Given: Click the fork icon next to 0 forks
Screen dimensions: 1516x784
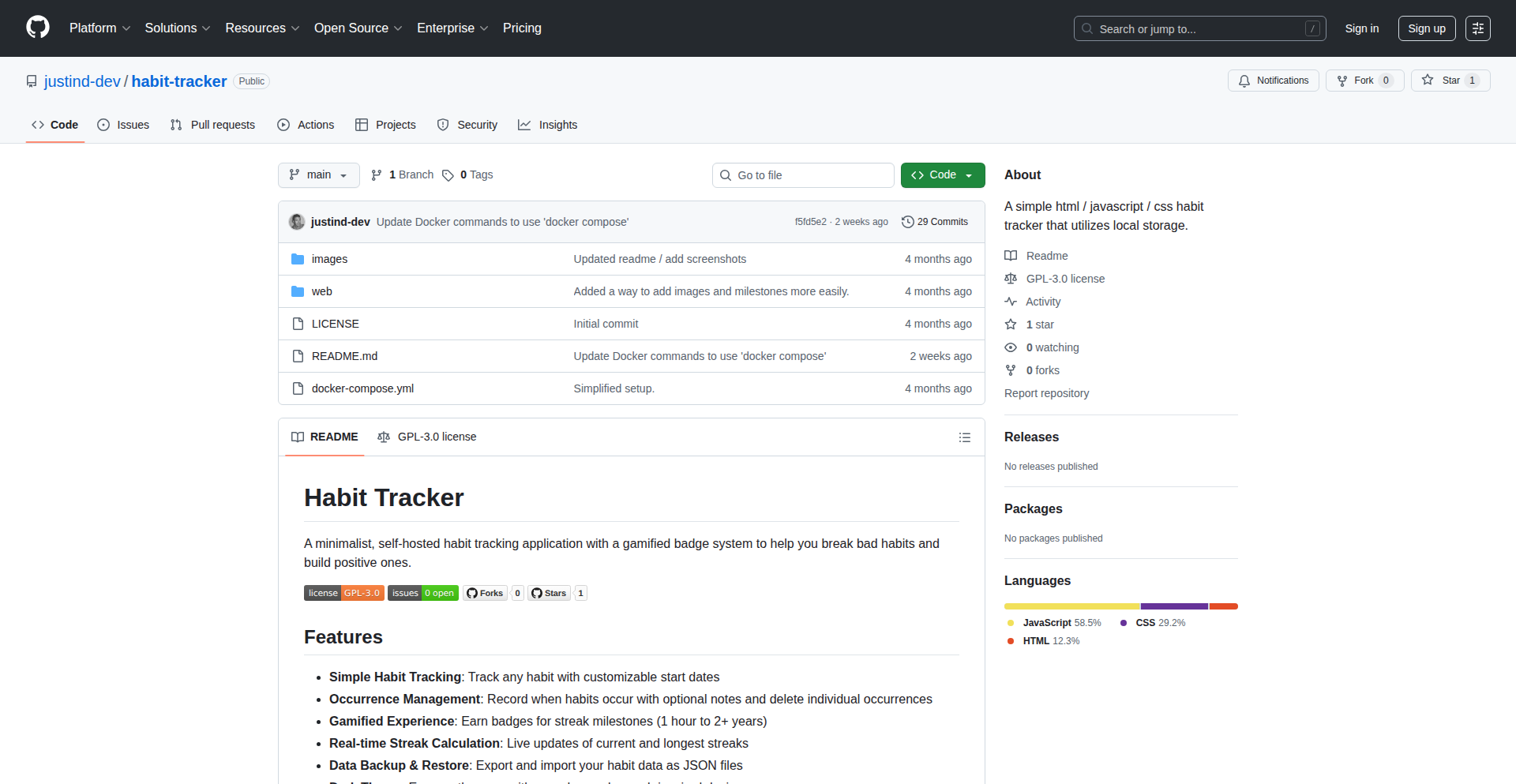Looking at the screenshot, I should [1011, 370].
